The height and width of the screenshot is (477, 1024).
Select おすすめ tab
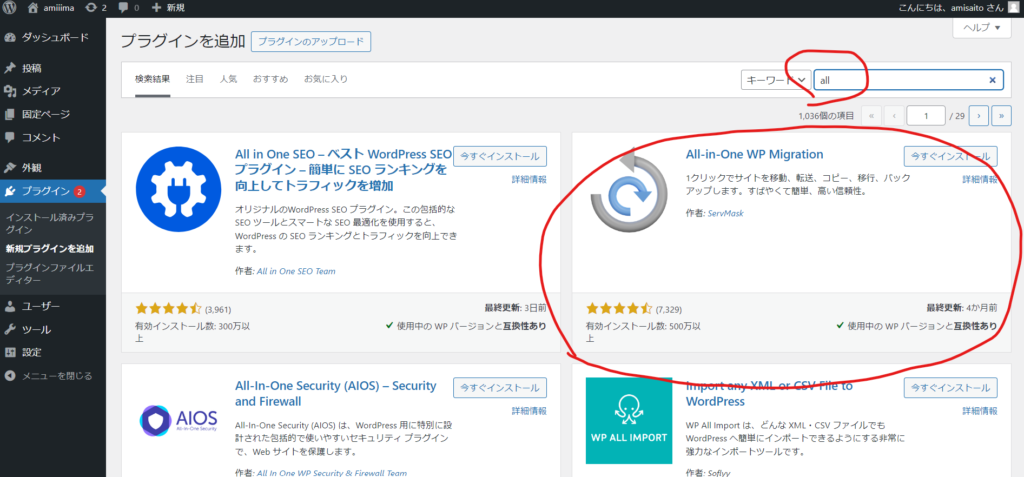pos(270,79)
